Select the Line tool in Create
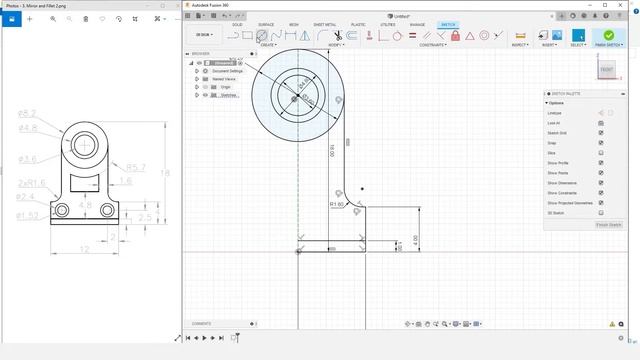Viewport: 640px width, 360px height. 233,36
